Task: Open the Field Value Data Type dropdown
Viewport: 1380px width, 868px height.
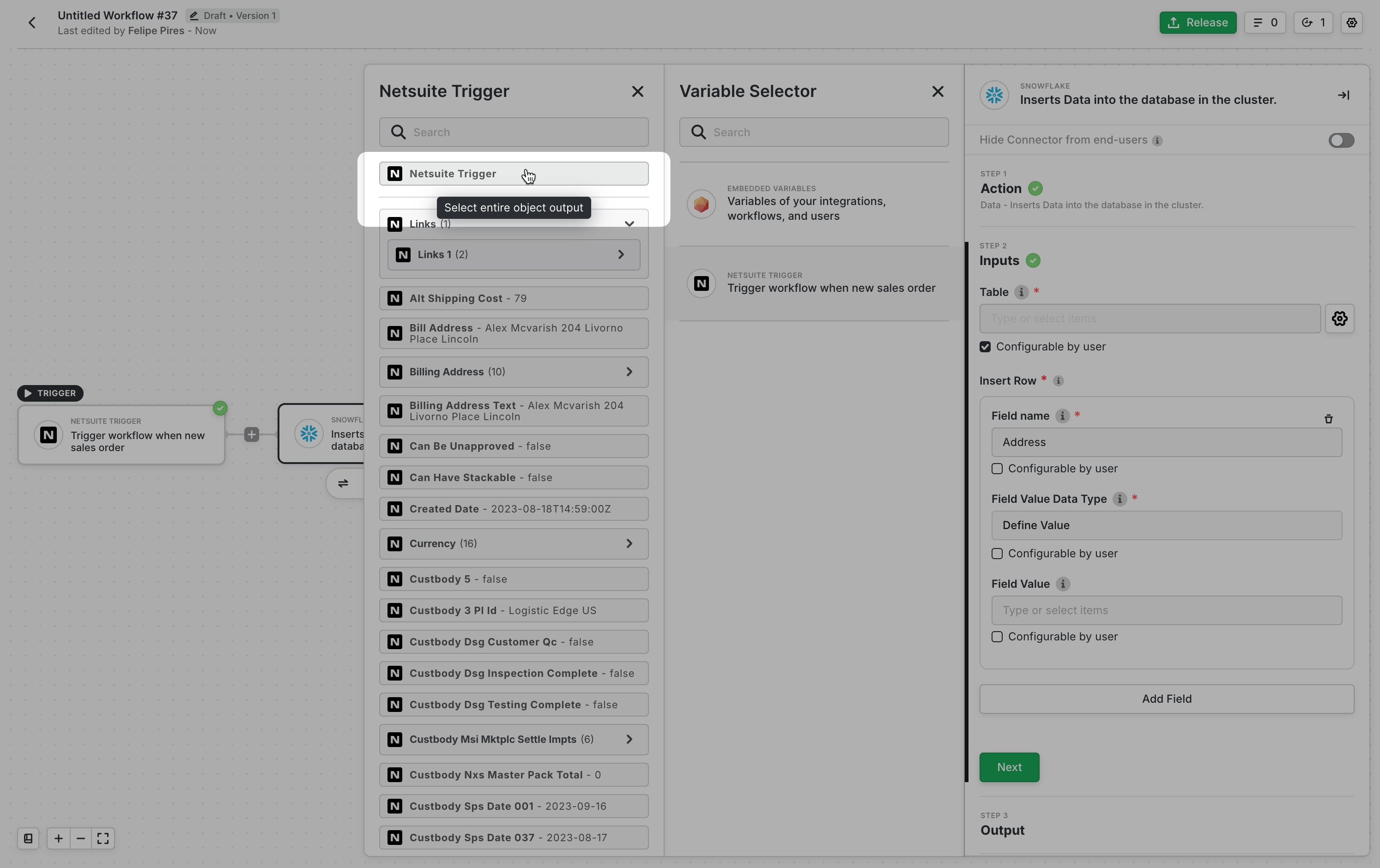Action: [x=1166, y=525]
